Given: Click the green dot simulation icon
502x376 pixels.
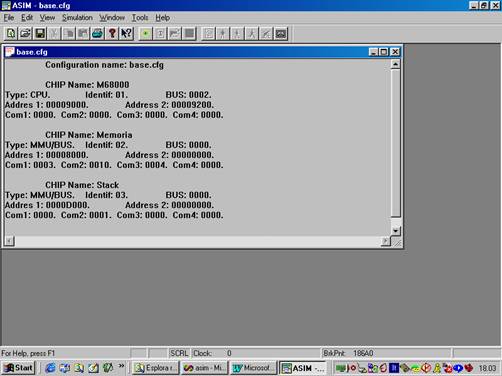Looking at the screenshot, I should pyautogui.click(x=146, y=33).
